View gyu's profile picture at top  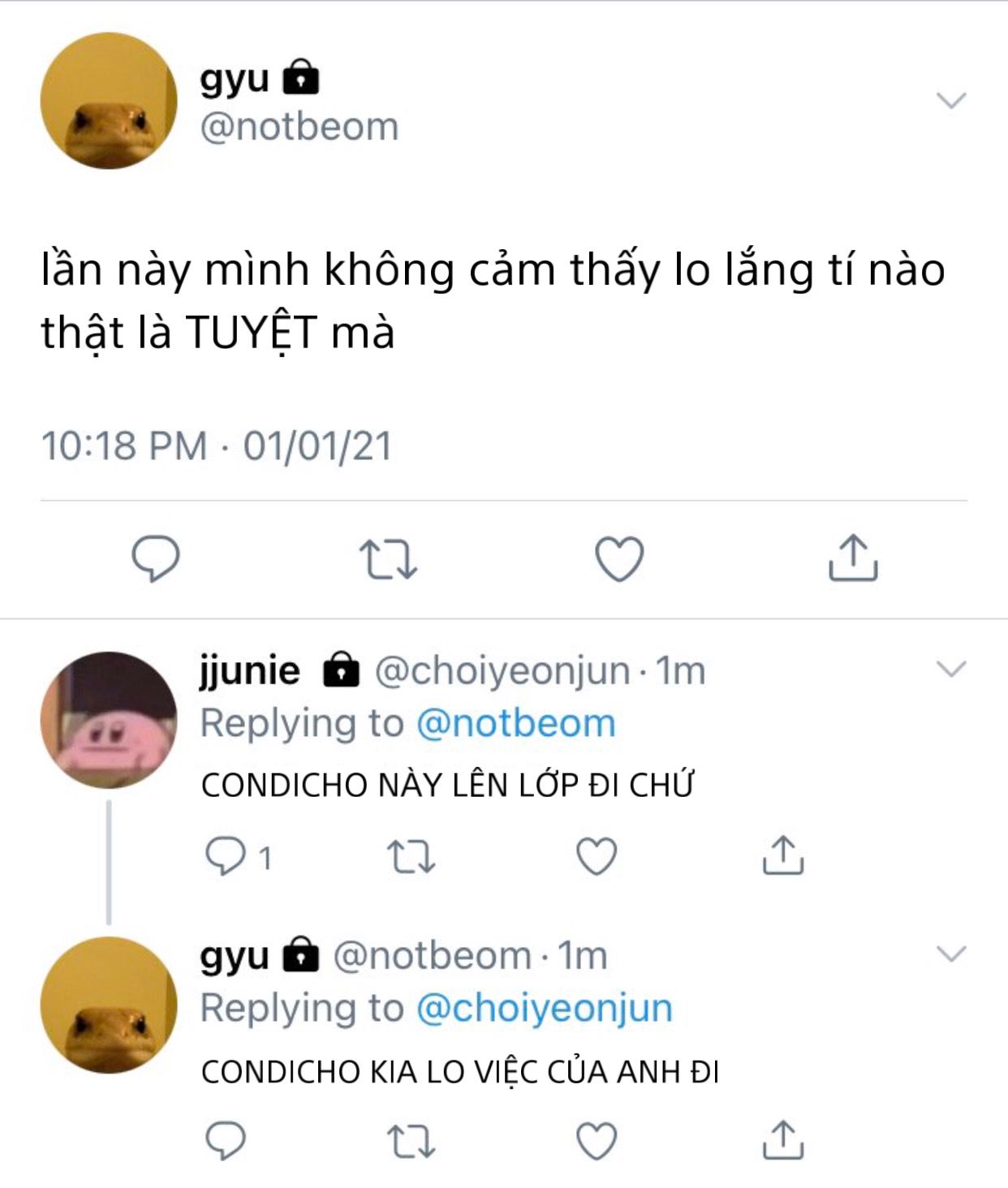coord(109,101)
